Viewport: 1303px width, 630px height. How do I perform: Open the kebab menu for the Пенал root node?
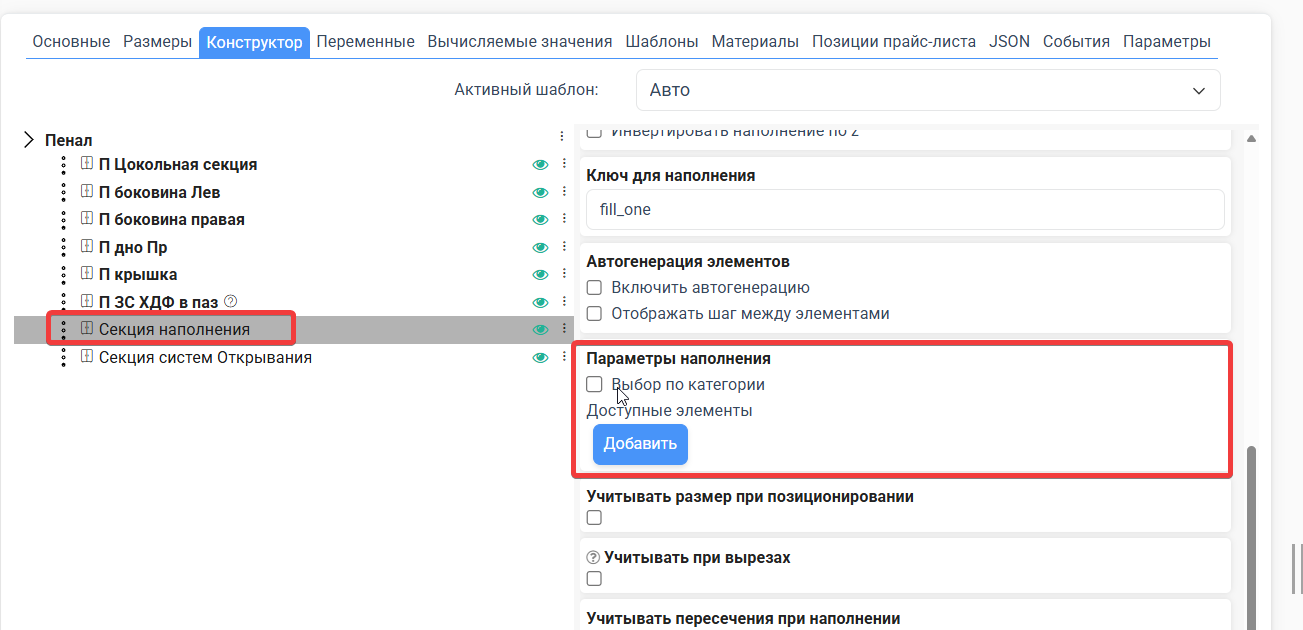pyautogui.click(x=562, y=136)
